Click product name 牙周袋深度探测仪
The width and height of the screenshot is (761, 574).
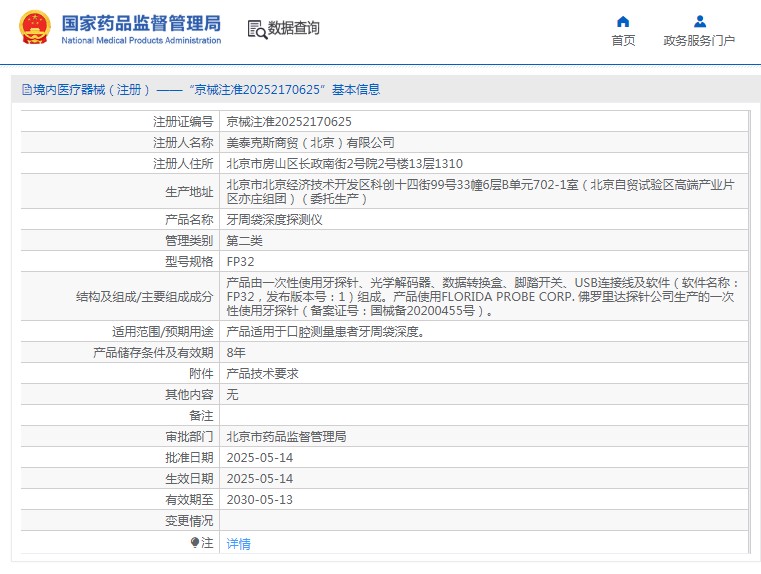point(274,219)
